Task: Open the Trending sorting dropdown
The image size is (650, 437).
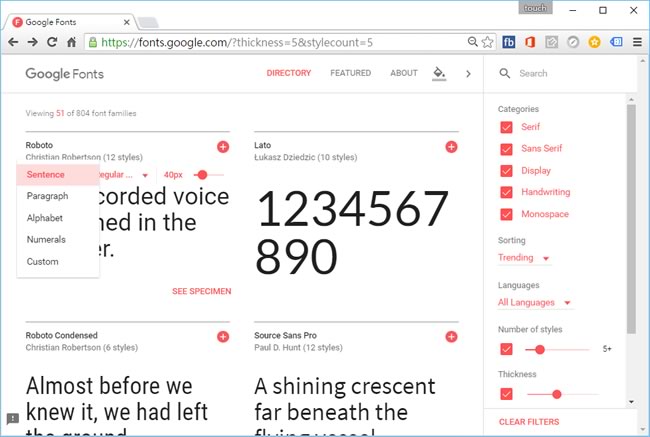Action: [524, 258]
